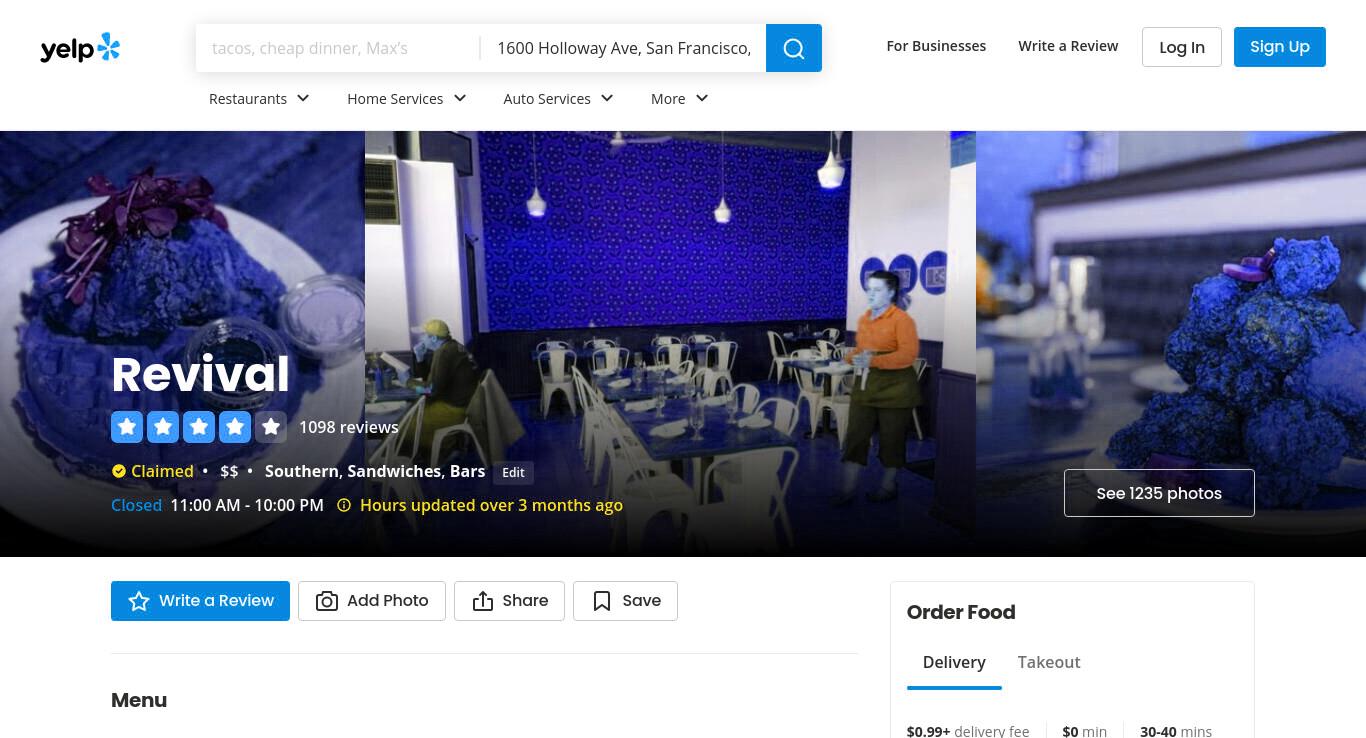Open the Auto Services dropdown

coord(558,98)
